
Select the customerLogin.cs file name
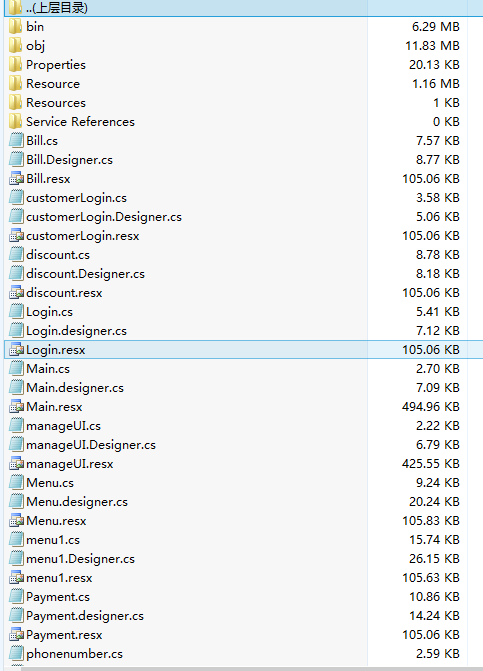point(76,198)
